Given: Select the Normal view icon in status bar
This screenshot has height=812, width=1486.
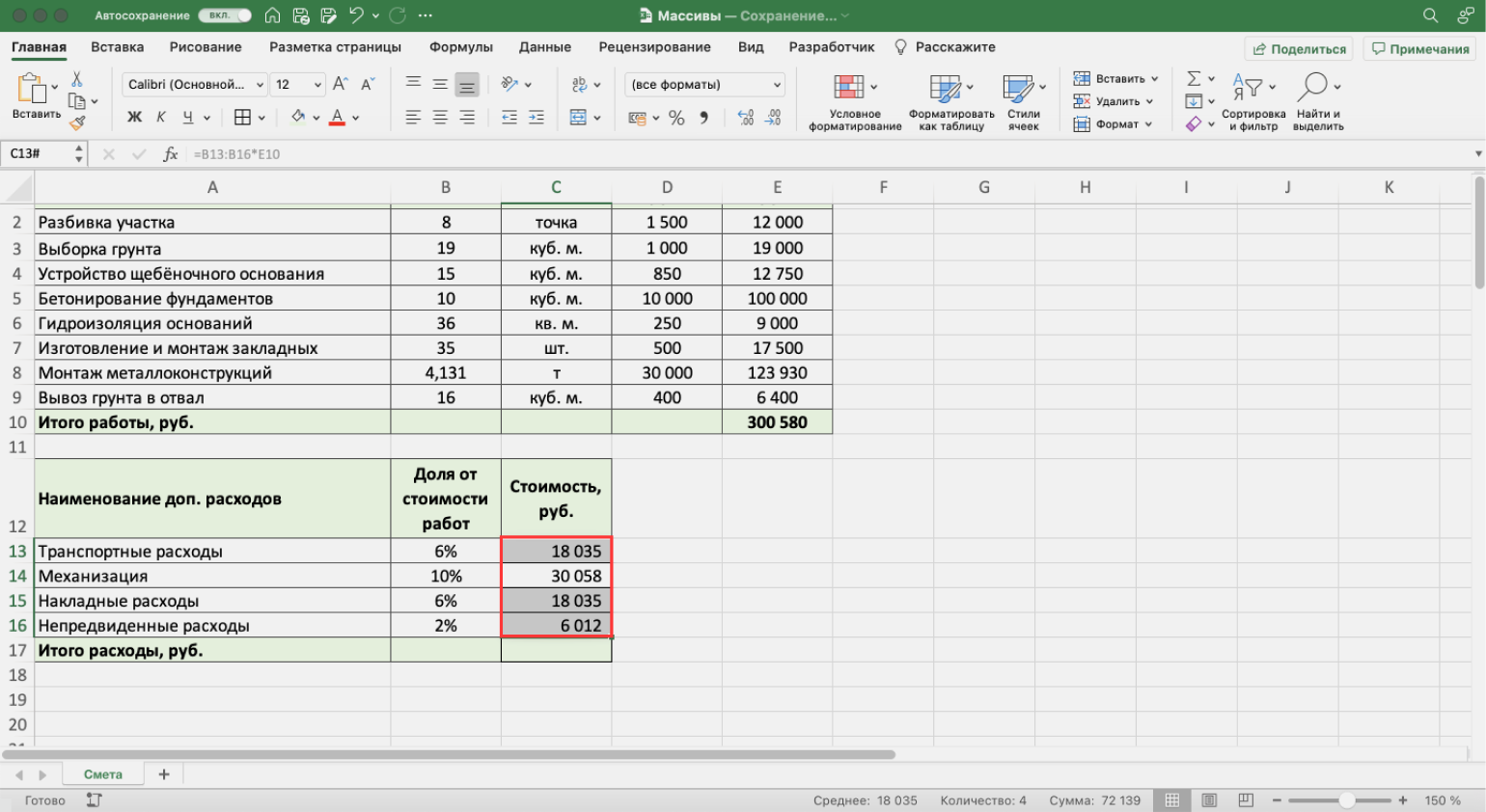Looking at the screenshot, I should pyautogui.click(x=1172, y=800).
